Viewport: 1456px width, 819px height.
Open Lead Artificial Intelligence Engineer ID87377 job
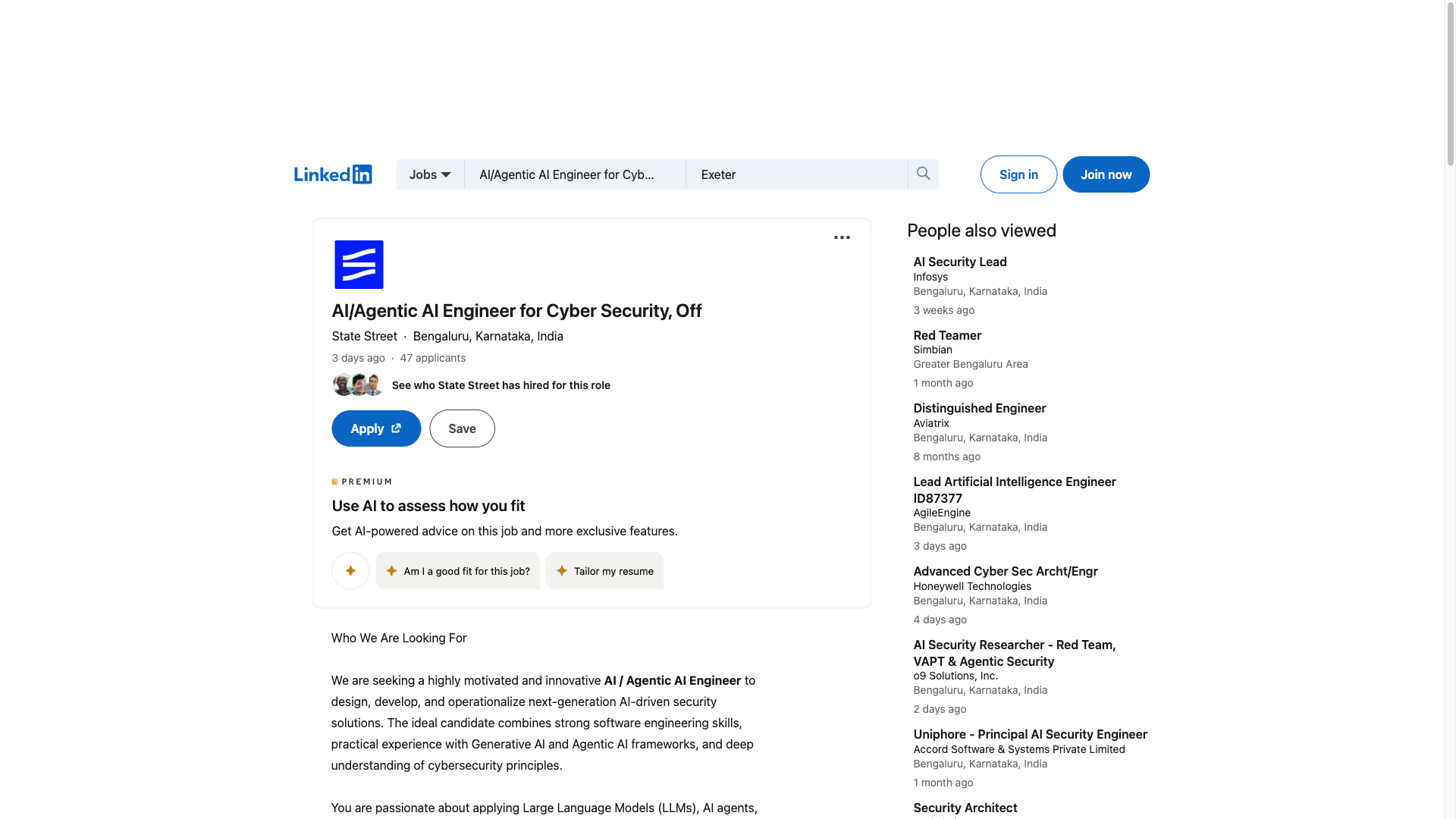coord(1015,490)
